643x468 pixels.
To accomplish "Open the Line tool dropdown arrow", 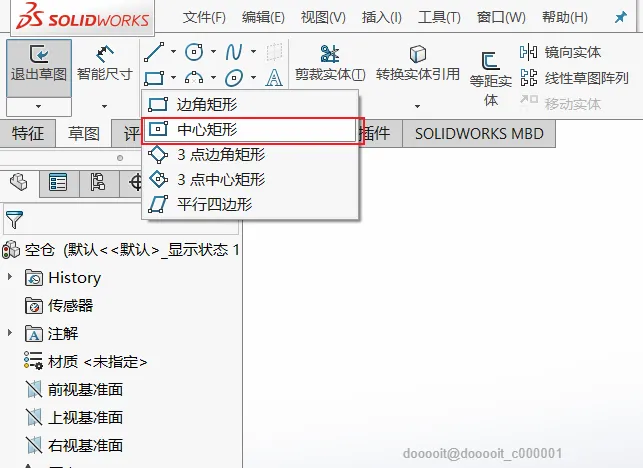I will pyautogui.click(x=173, y=52).
